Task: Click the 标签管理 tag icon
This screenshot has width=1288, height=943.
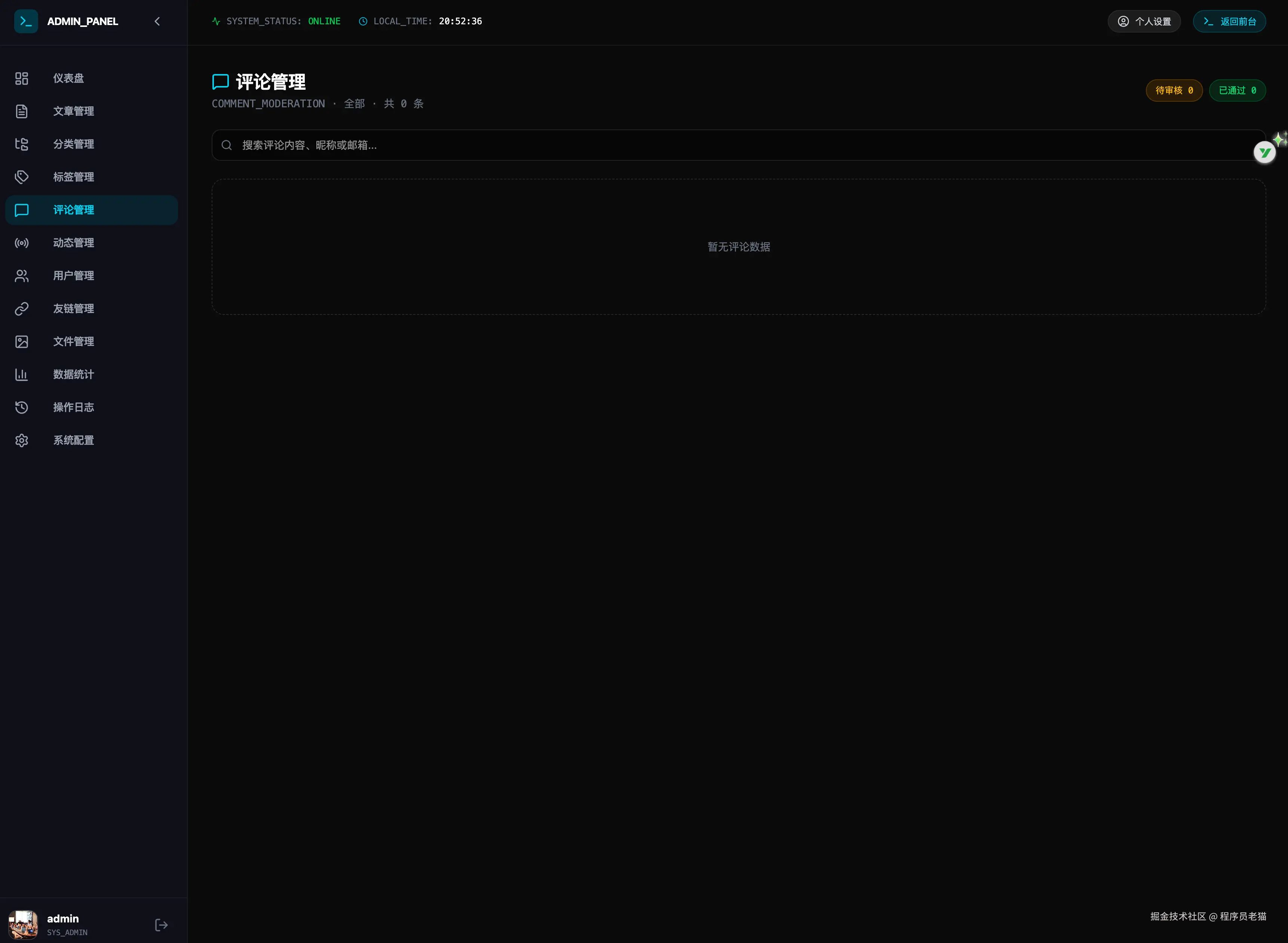Action: click(x=22, y=177)
